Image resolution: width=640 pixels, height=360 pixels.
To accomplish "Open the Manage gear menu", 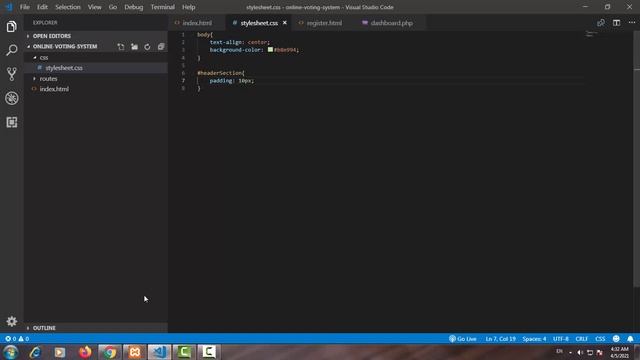I will (11, 321).
